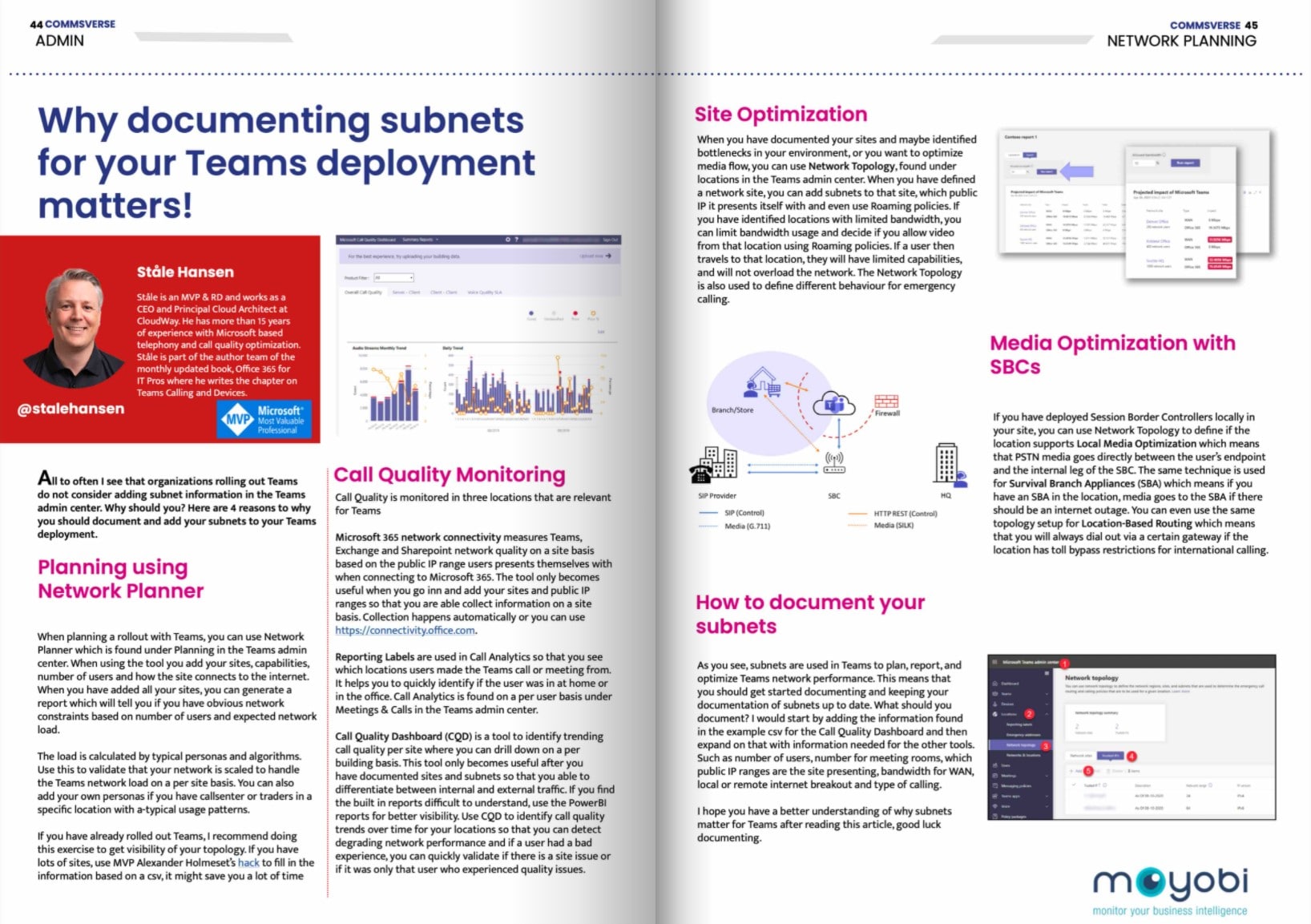Screen dimensions: 1311x924
Task: Click the Dashboard home icon in admin sidebar
Action: 994,684
